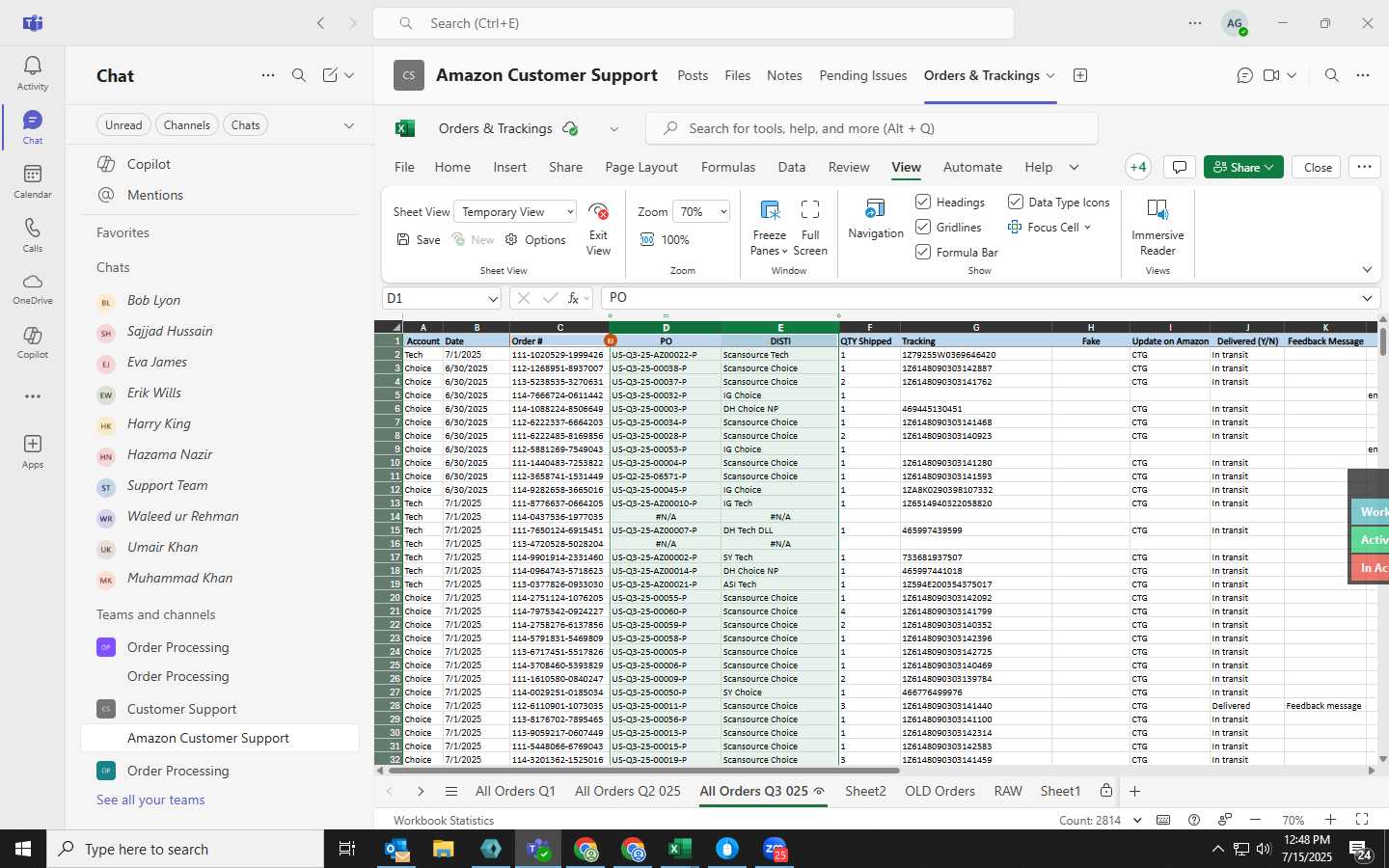Launch Immersive Reader
The image size is (1389, 868).
[1157, 228]
